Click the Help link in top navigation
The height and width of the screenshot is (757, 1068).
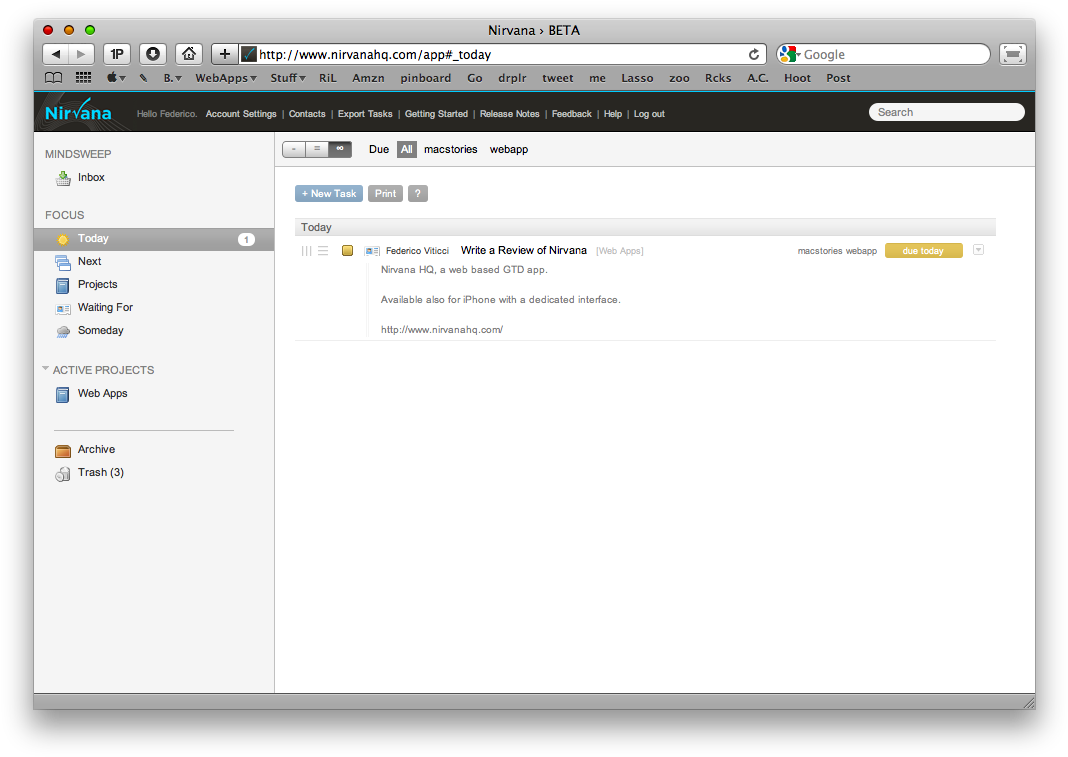pos(613,114)
